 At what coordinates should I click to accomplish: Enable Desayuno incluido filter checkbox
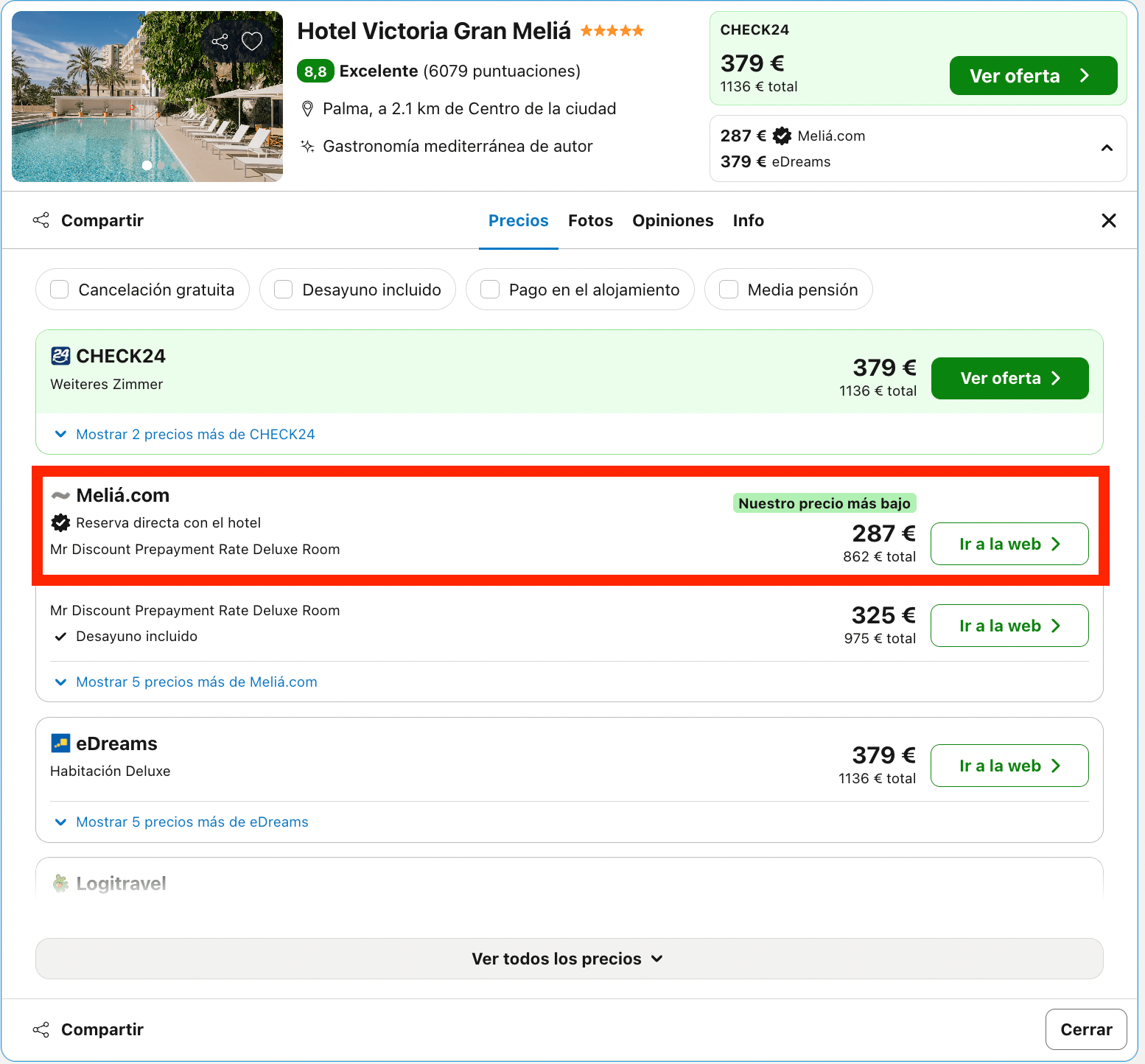tap(284, 290)
